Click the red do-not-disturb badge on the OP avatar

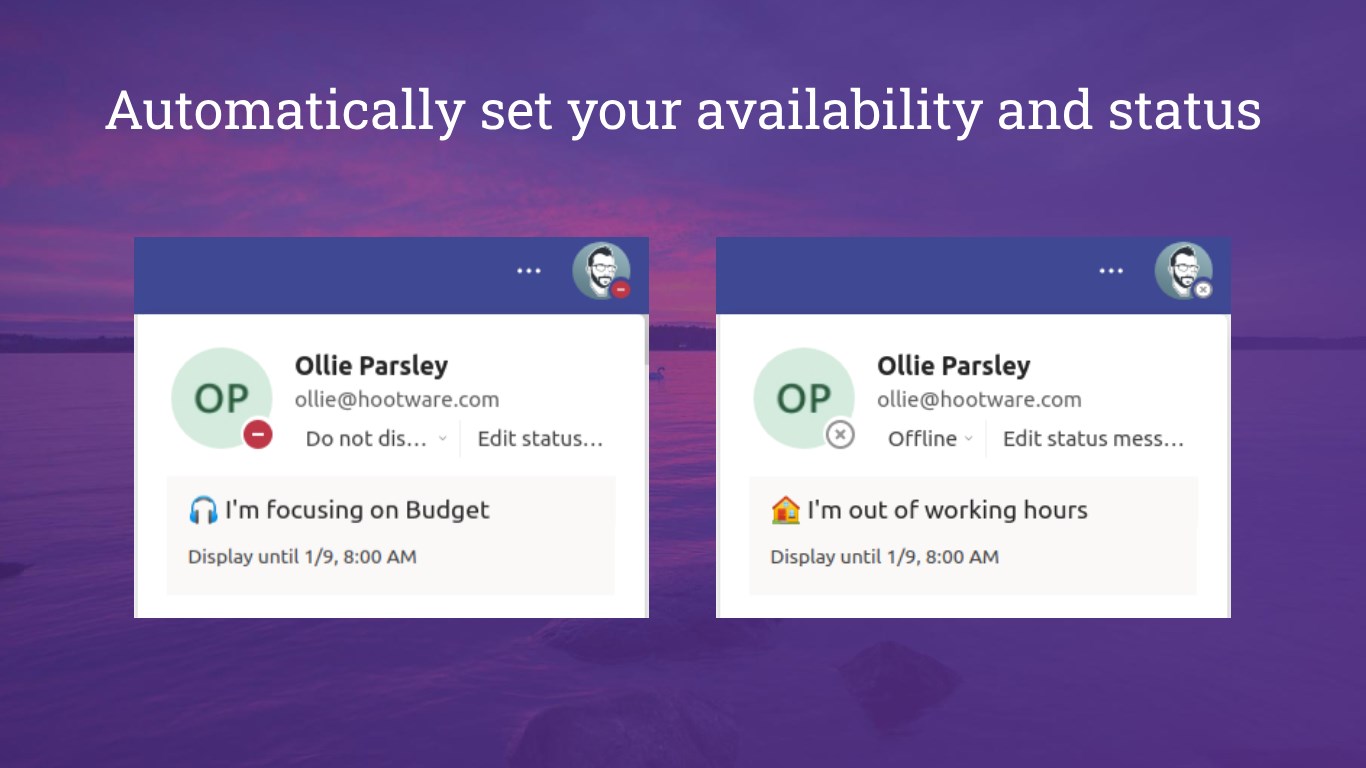tap(258, 434)
